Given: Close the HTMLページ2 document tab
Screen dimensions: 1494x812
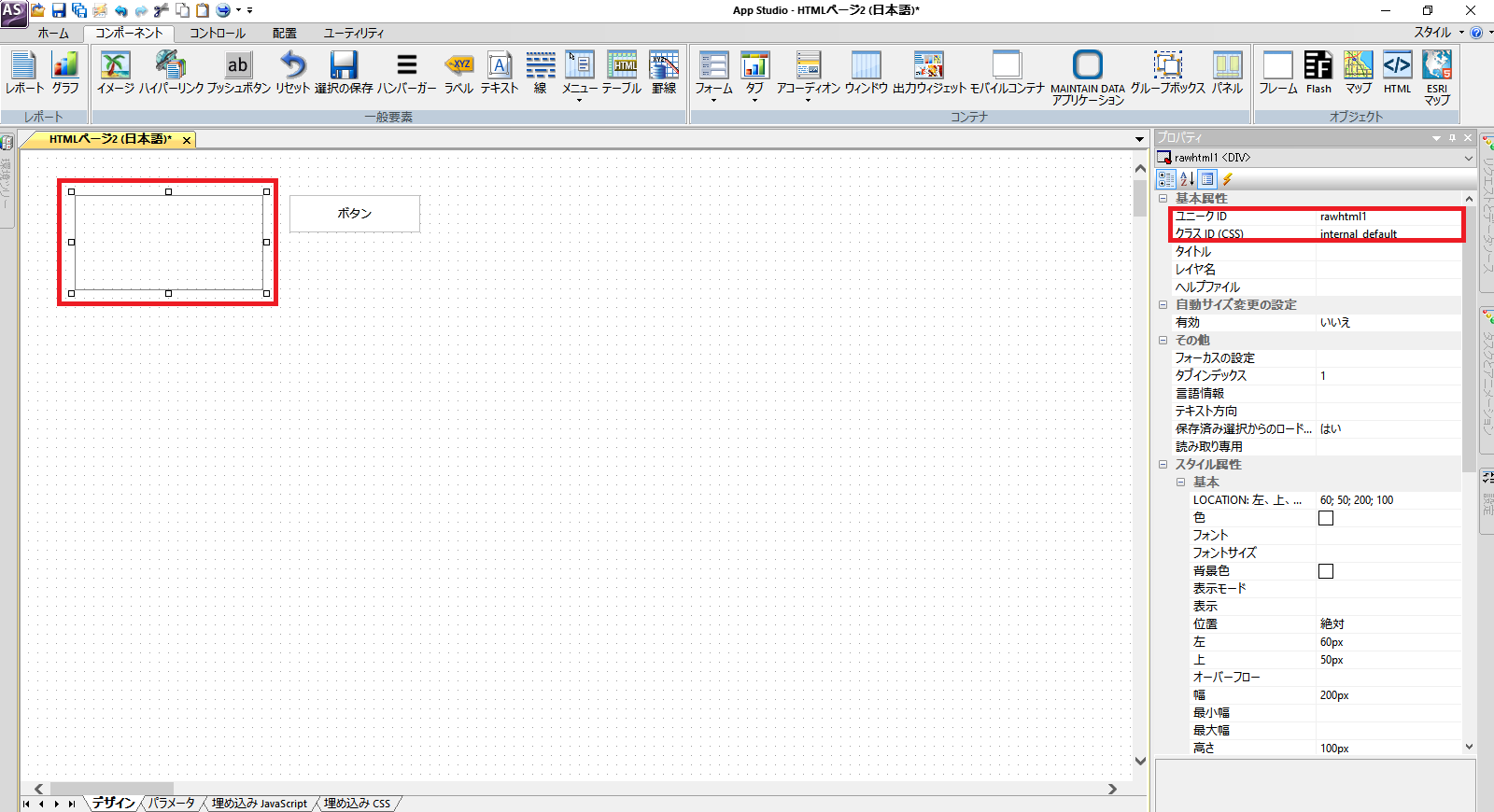Looking at the screenshot, I should [187, 140].
